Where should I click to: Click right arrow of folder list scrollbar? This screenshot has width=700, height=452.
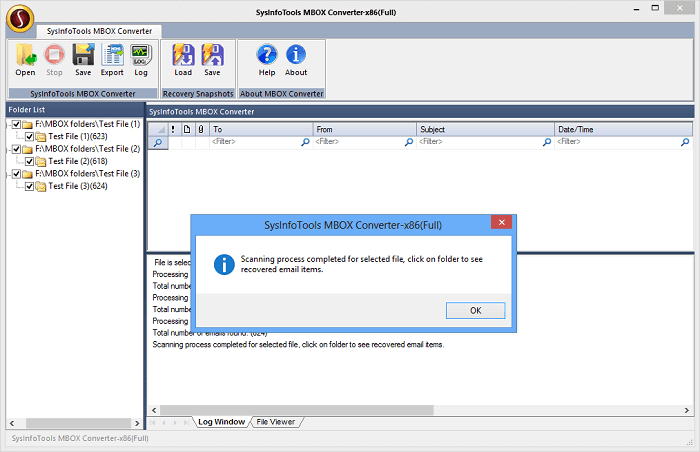(x=137, y=423)
